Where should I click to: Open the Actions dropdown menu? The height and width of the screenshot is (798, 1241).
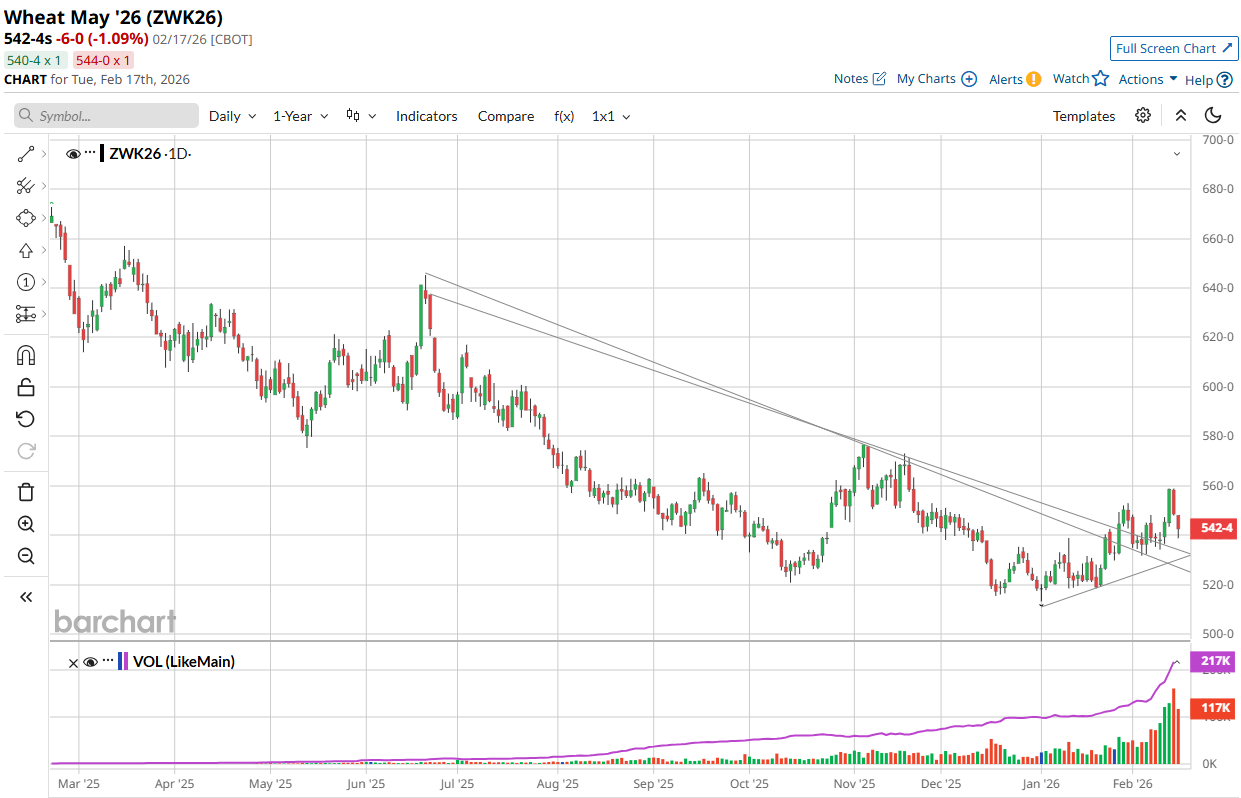(1147, 79)
